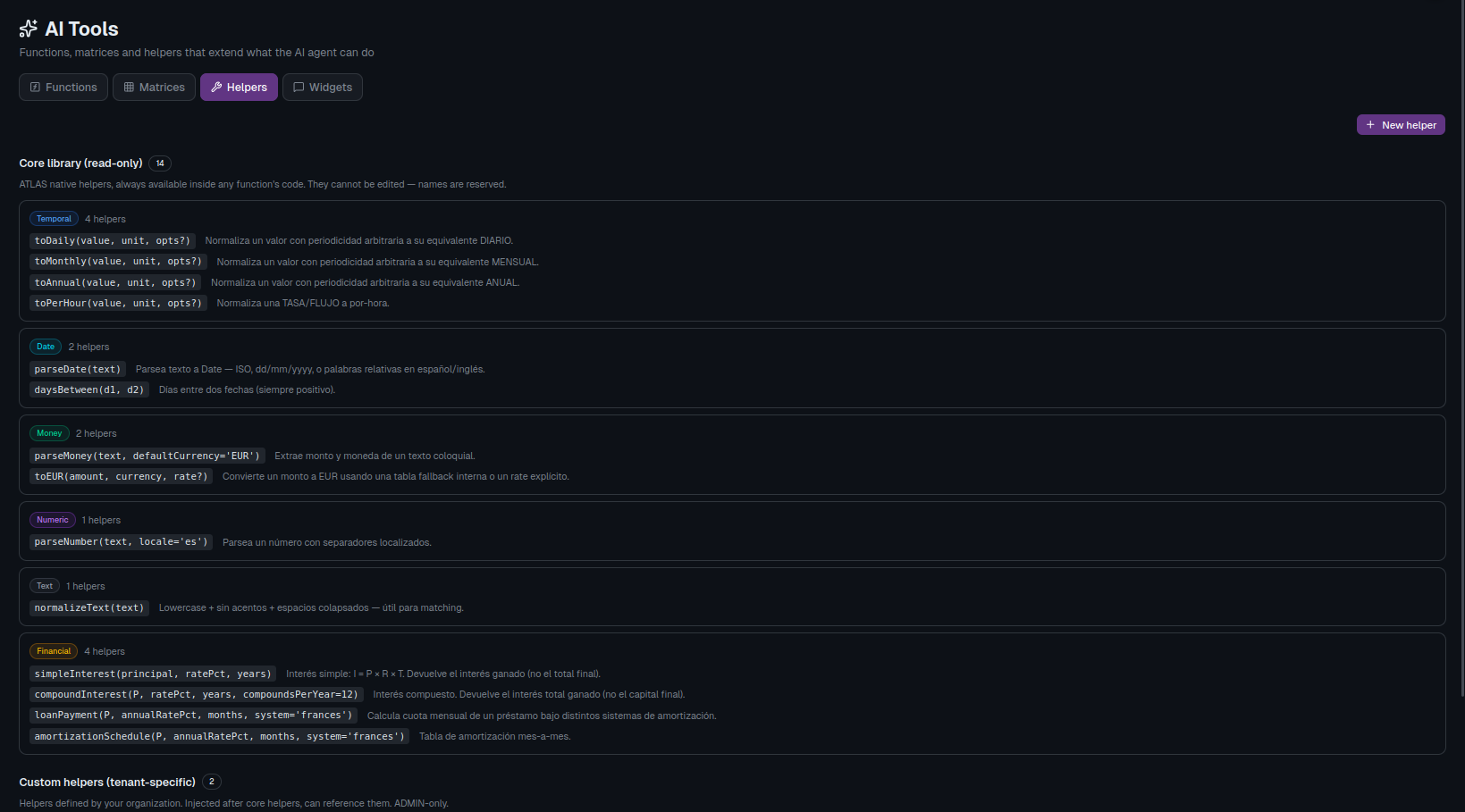1465x812 pixels.
Task: Click the AI Tools sparkle icon
Action: pos(29,29)
